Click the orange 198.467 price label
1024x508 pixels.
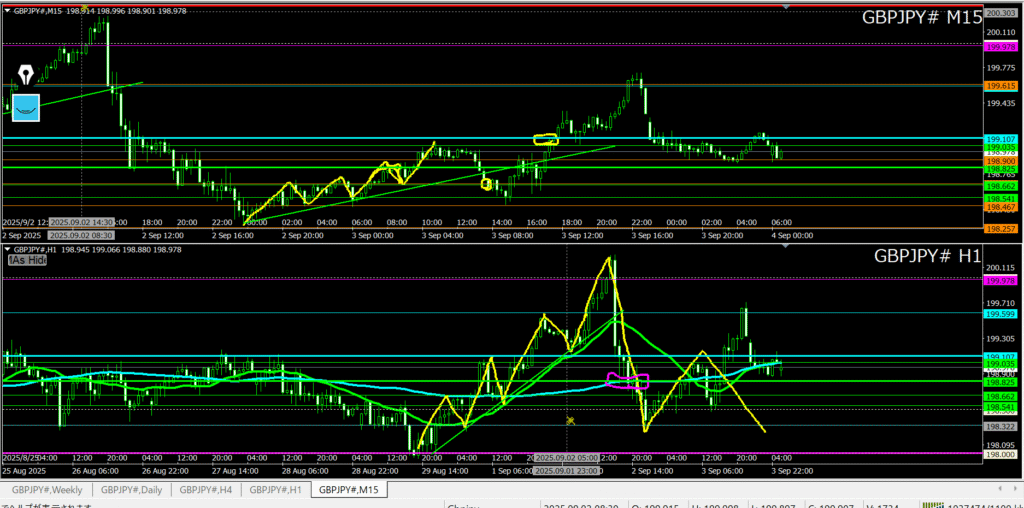[x=1000, y=207]
